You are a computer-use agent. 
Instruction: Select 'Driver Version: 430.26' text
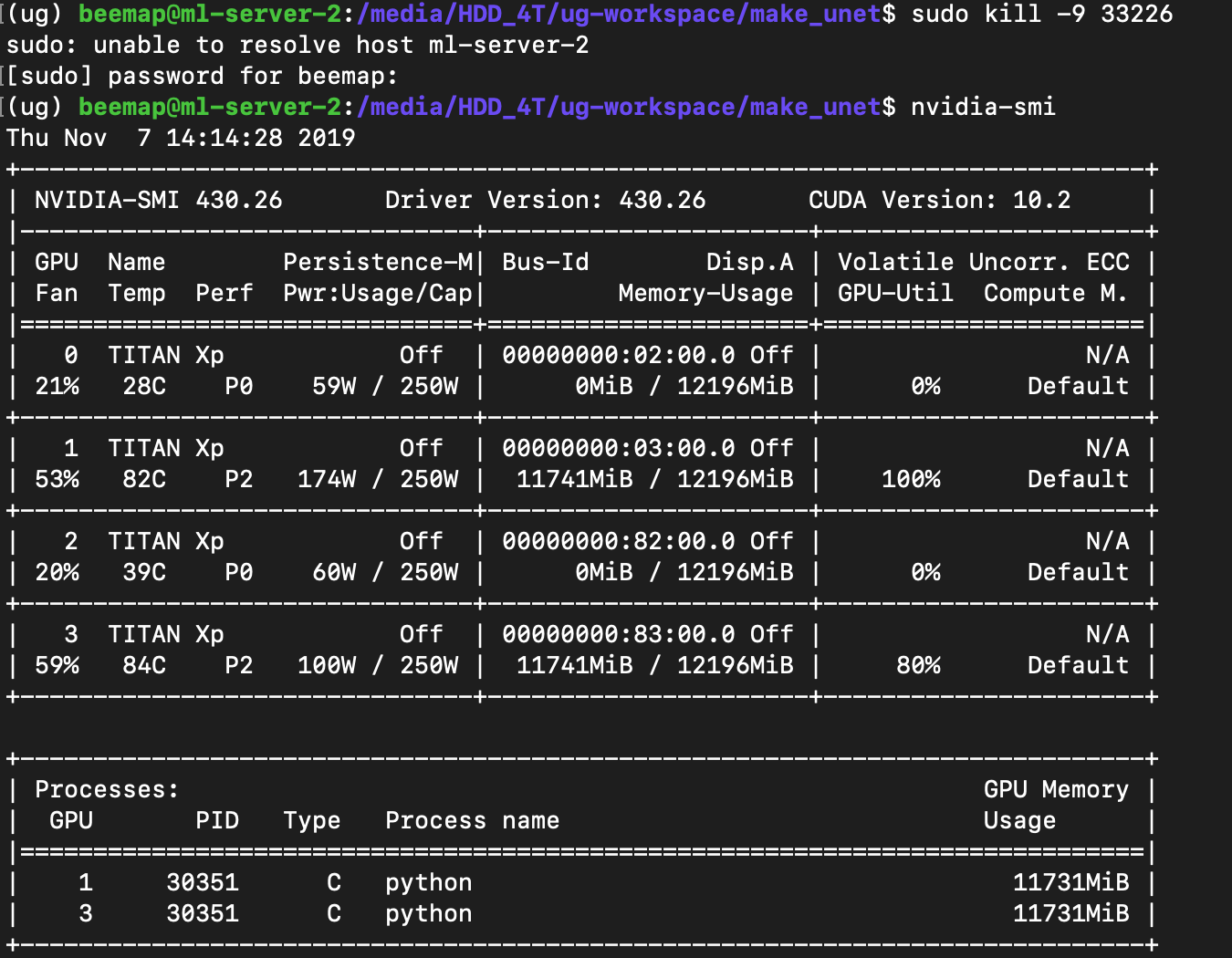pyautogui.click(x=546, y=200)
